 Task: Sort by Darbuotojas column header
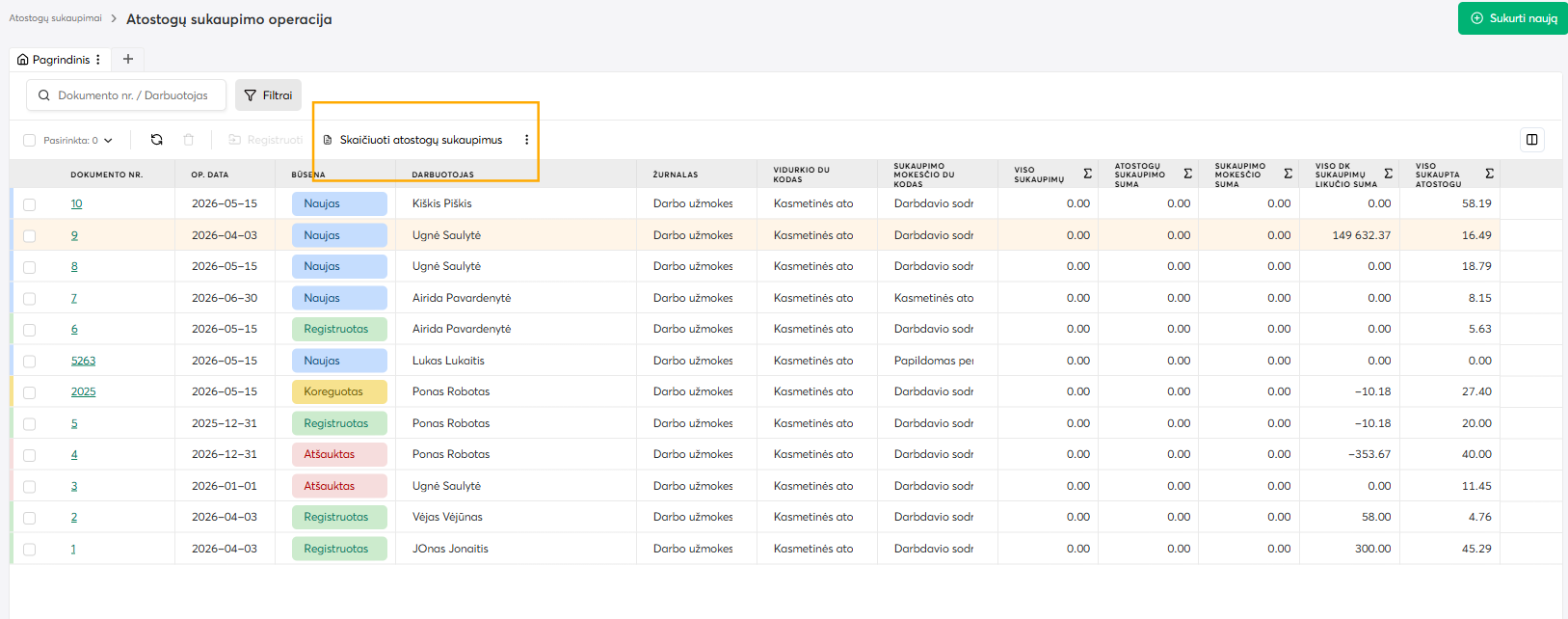coord(442,175)
